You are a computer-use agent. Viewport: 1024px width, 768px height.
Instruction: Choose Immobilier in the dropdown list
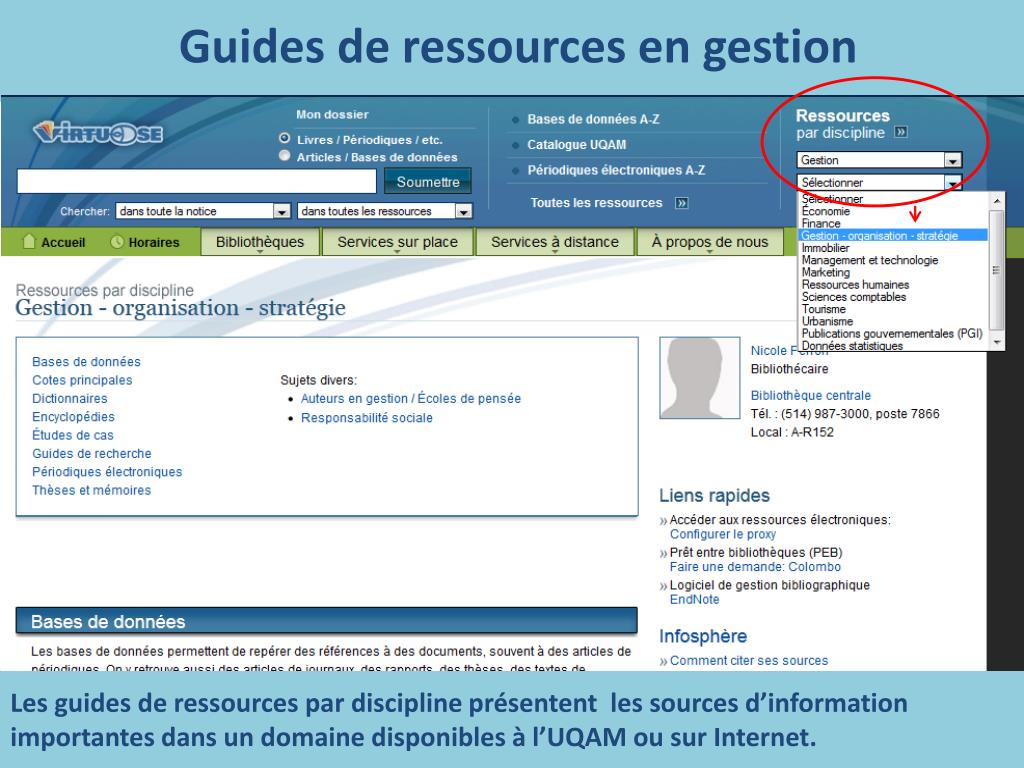click(825, 248)
